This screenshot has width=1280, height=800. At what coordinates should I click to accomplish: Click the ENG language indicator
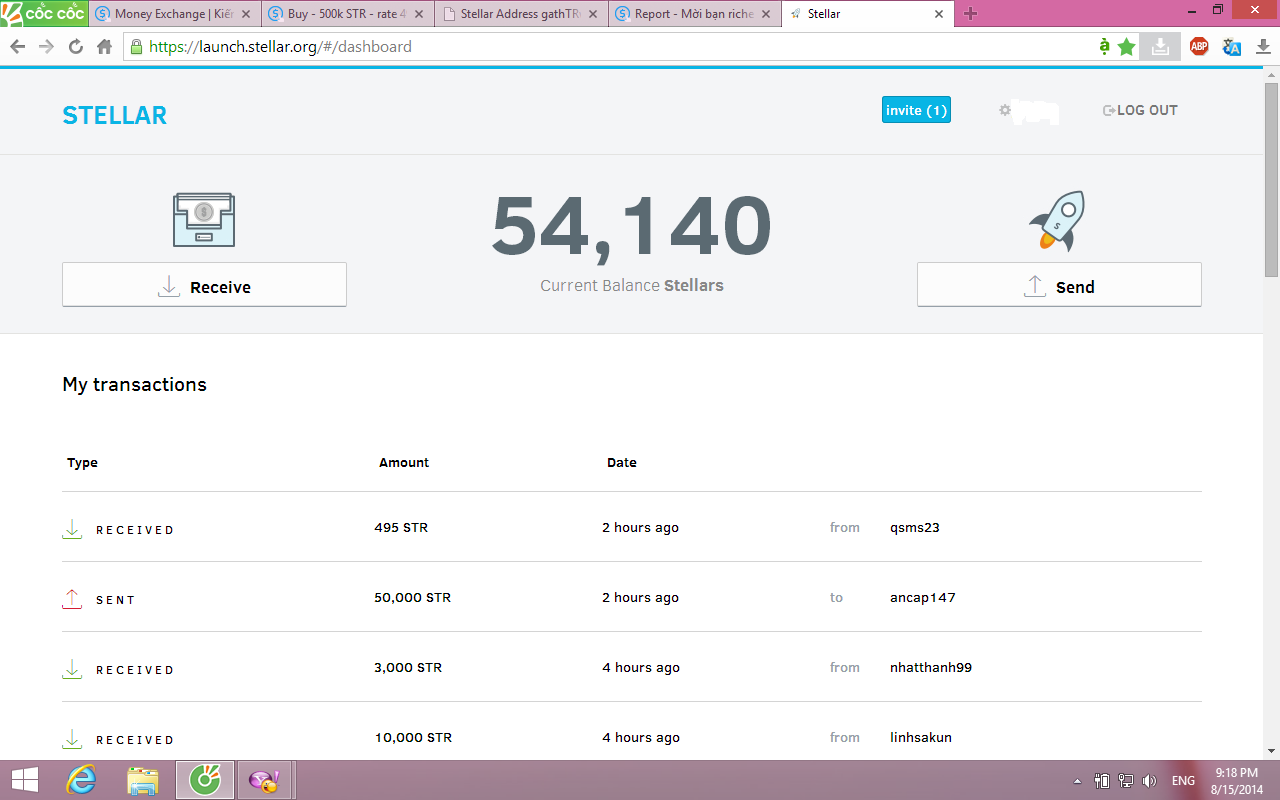click(1183, 781)
